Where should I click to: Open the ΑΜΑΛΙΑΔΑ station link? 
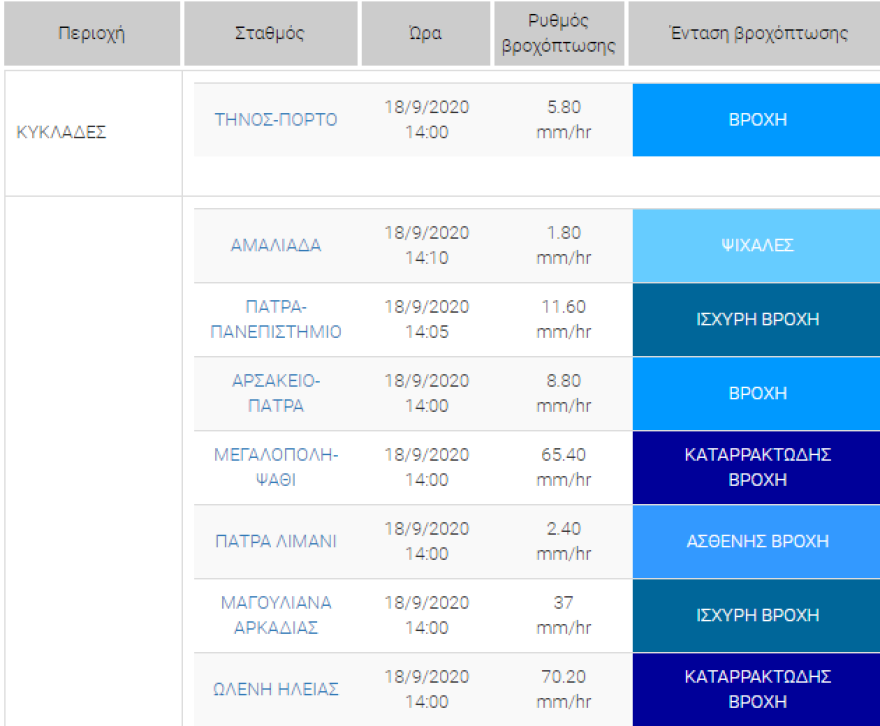(276, 245)
